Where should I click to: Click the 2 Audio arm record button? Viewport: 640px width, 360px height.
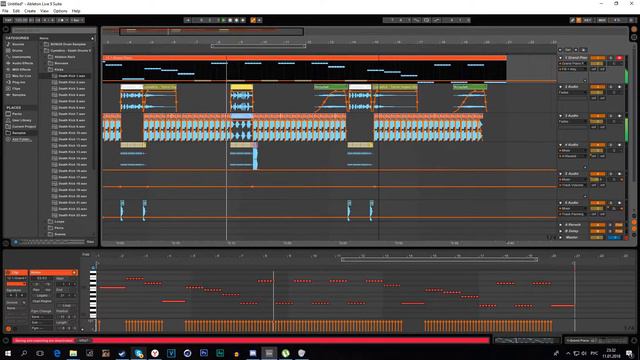(x=619, y=87)
